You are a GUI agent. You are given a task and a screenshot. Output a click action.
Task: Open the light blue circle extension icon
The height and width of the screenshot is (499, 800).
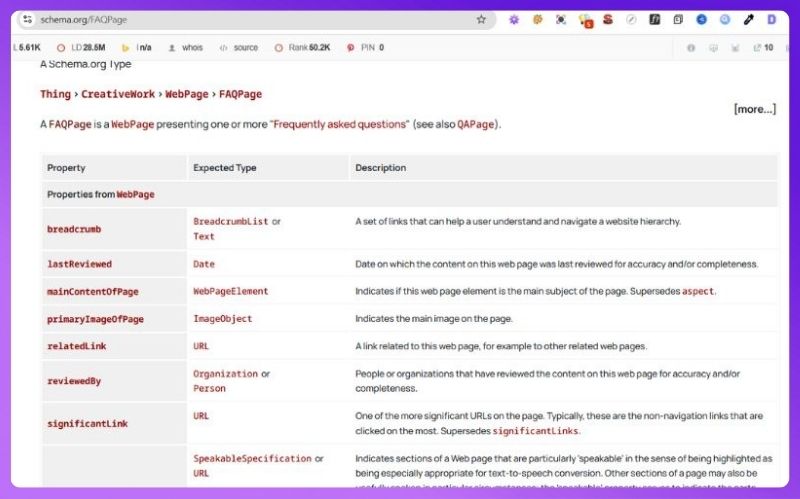pos(725,19)
